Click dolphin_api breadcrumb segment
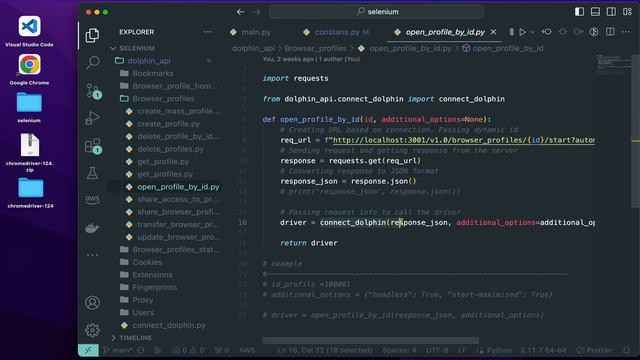This screenshot has width=640, height=360. coord(253,48)
